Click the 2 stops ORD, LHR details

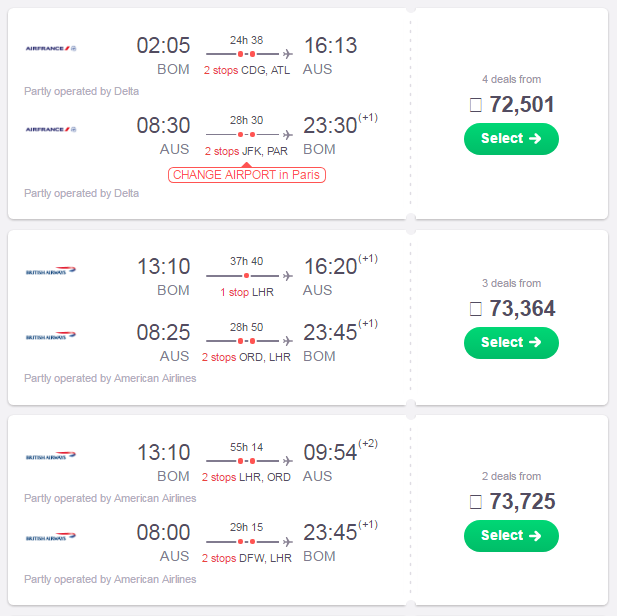[247, 357]
